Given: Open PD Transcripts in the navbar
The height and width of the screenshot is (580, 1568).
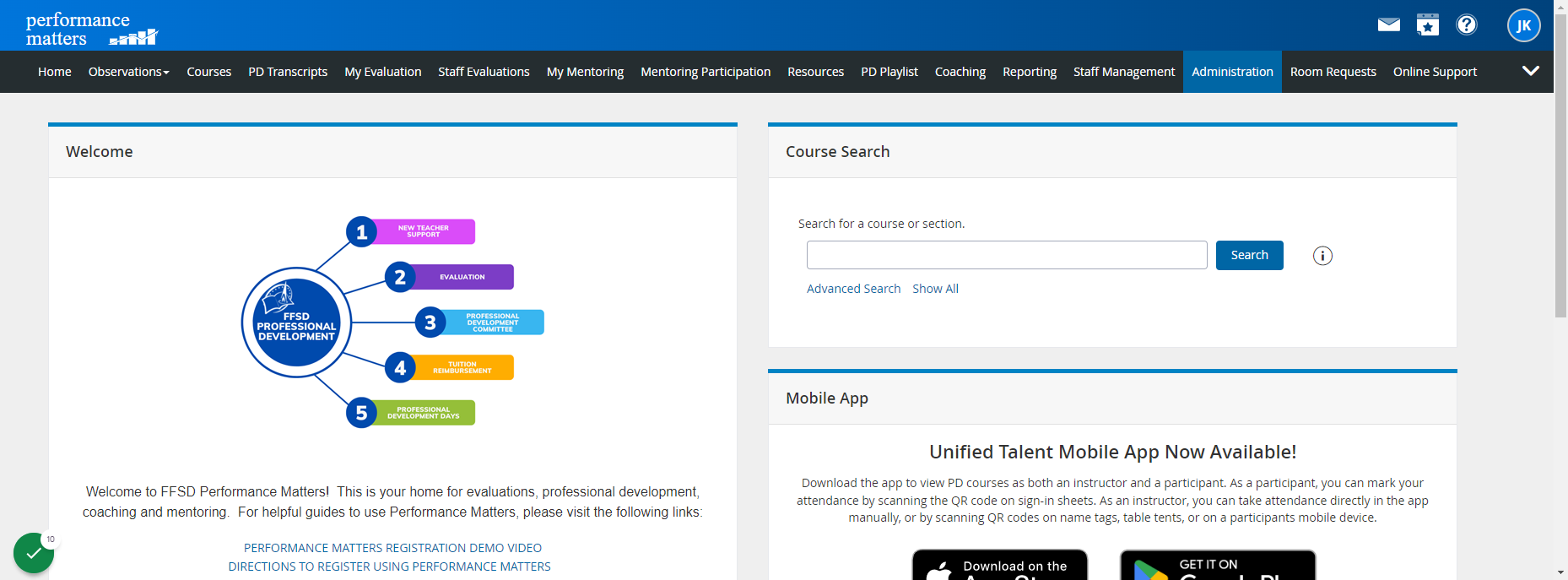Looking at the screenshot, I should point(288,72).
